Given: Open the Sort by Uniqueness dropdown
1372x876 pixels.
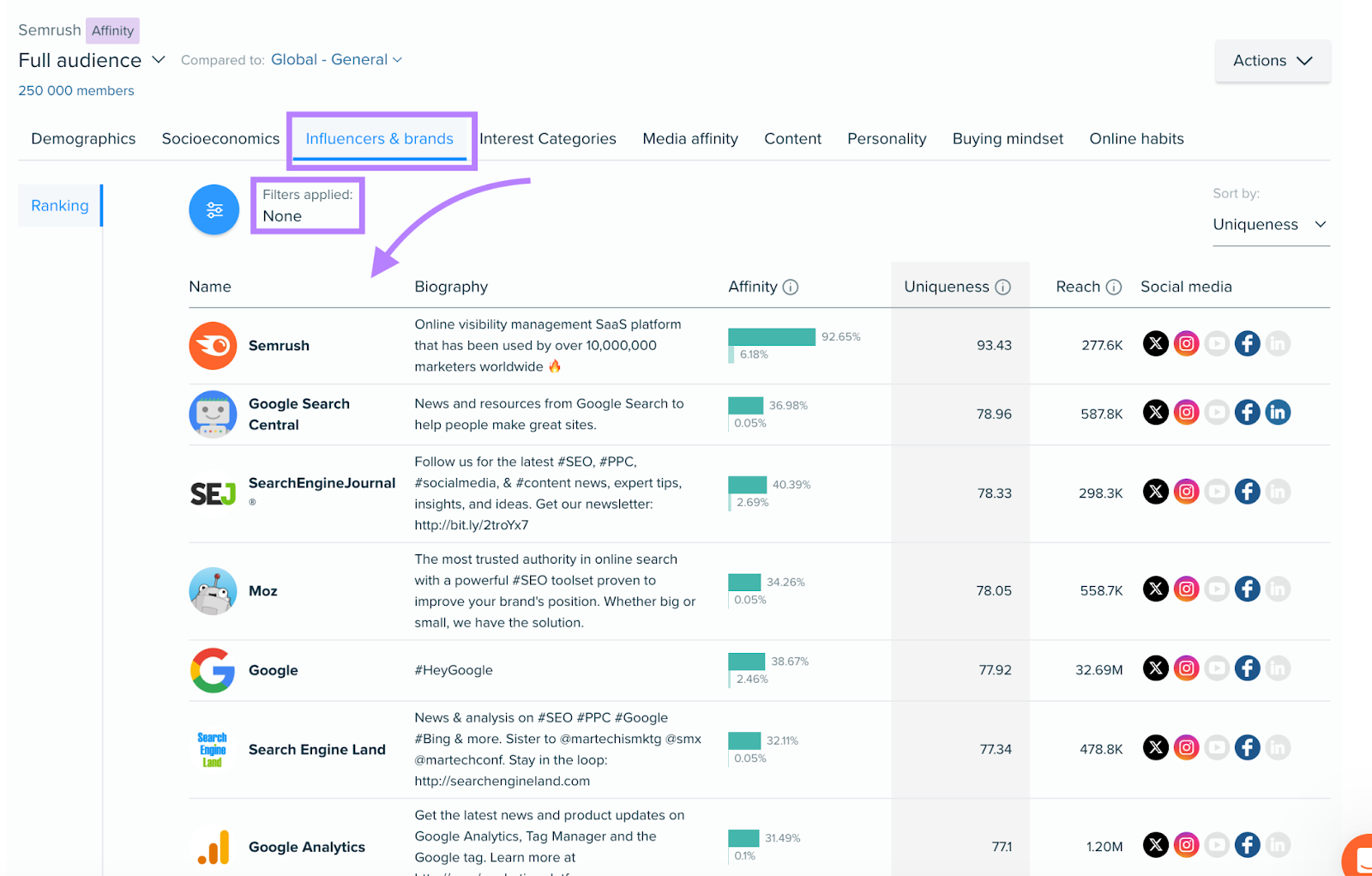Looking at the screenshot, I should pos(1271,224).
